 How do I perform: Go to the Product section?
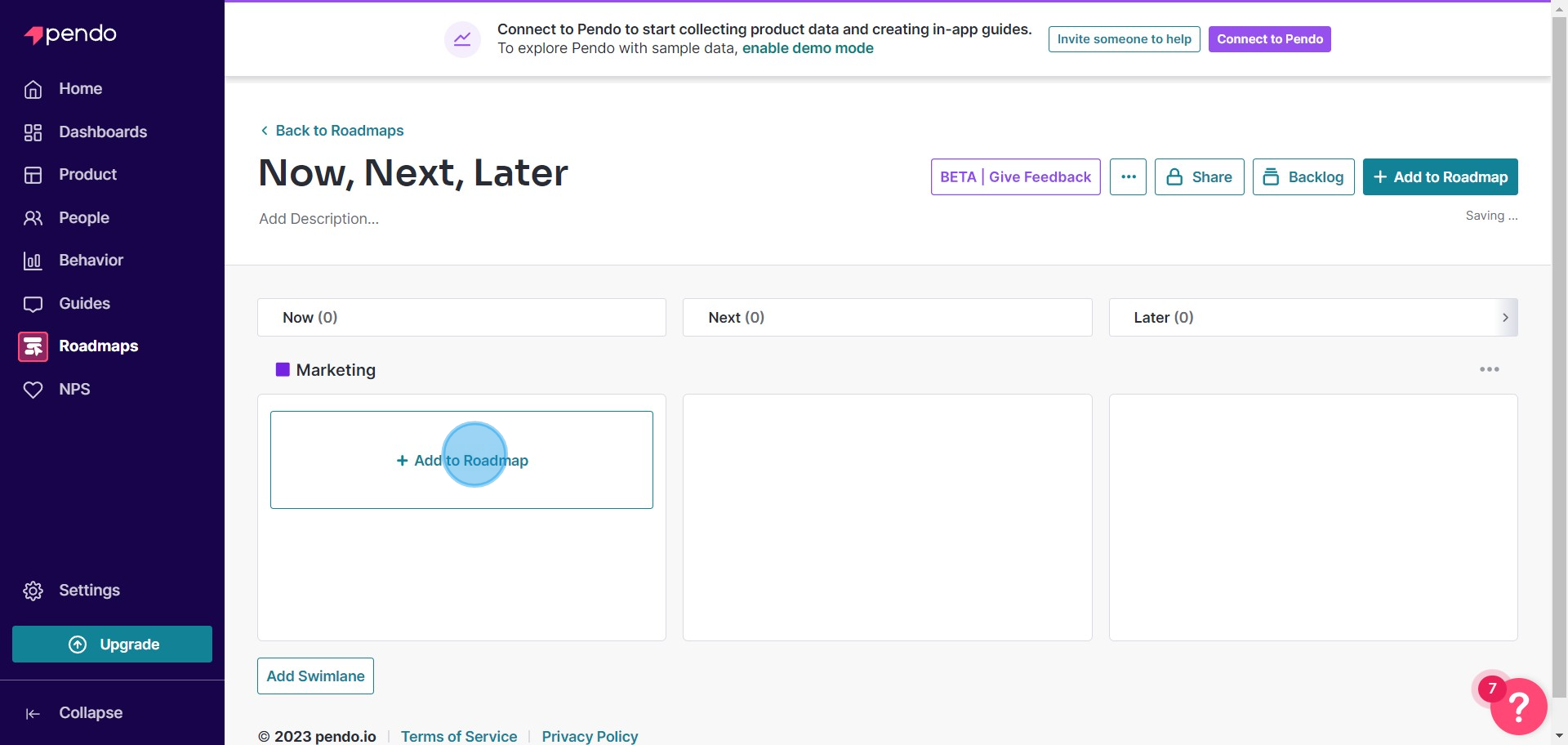87,175
